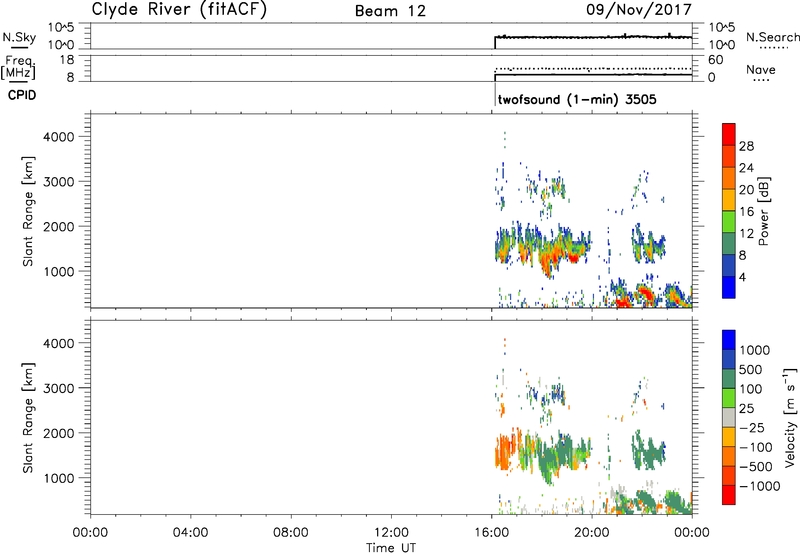Click the '60' Nave axis tick

pos(715,60)
